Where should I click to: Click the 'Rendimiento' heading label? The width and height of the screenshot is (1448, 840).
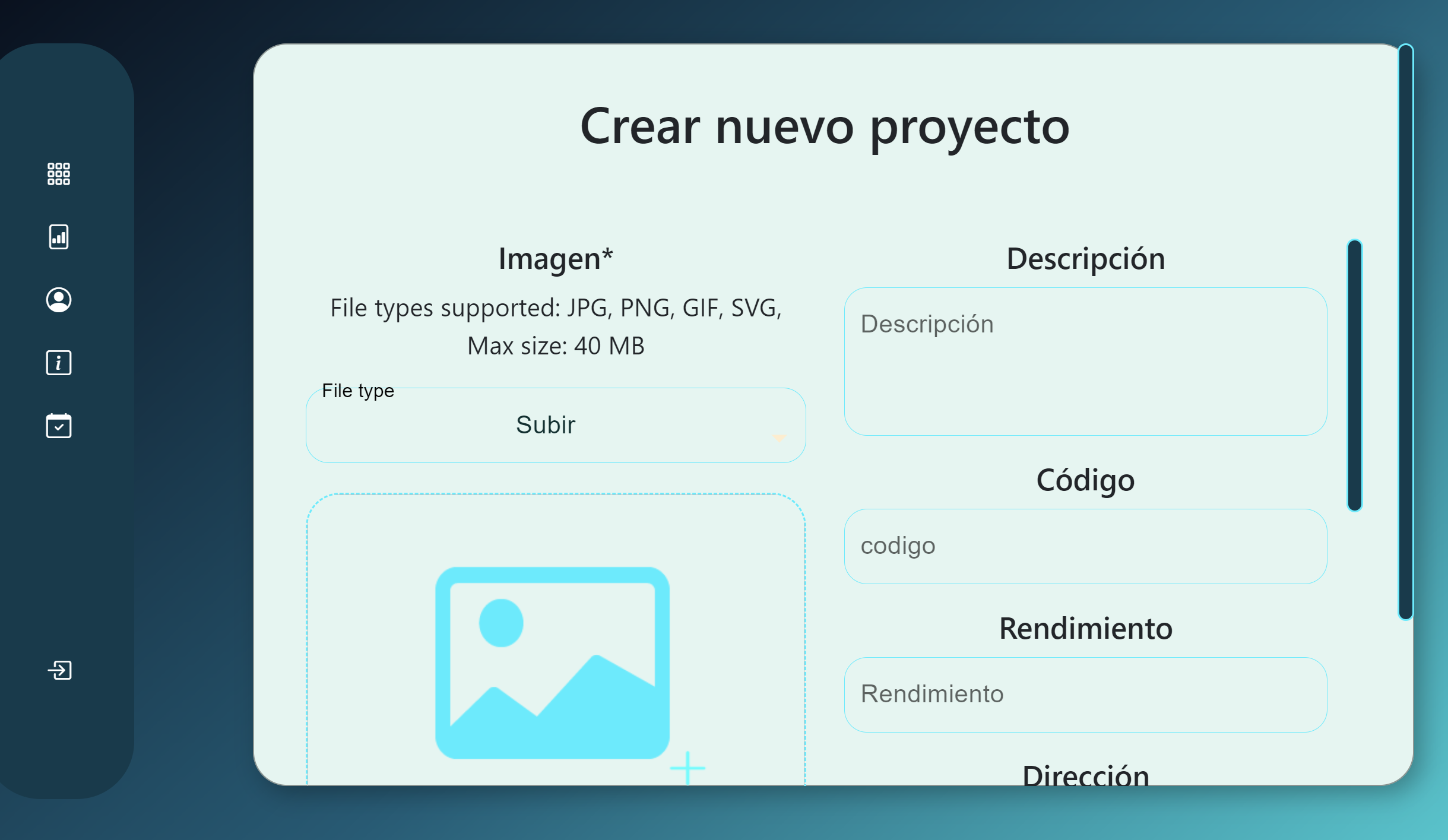(x=1085, y=629)
